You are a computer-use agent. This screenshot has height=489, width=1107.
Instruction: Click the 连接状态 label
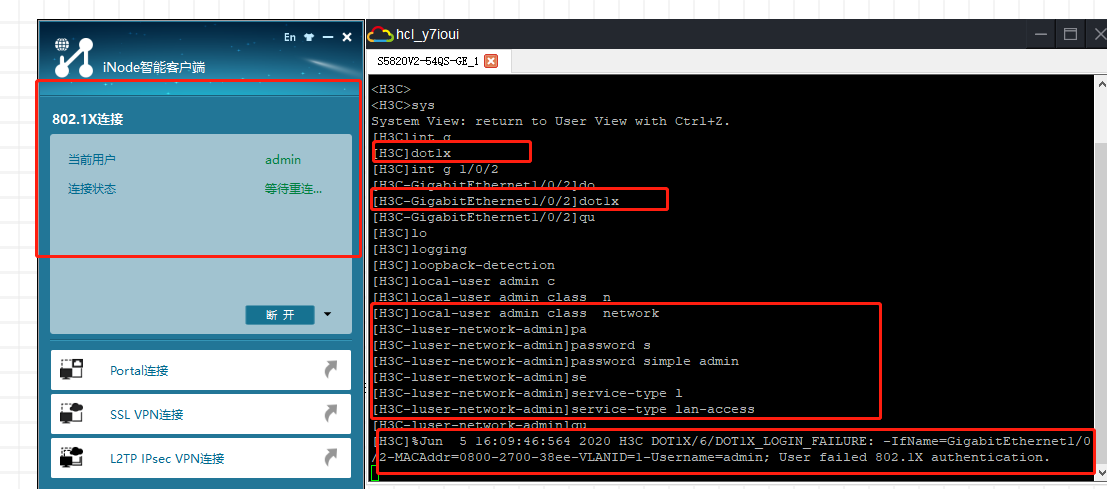(x=92, y=189)
